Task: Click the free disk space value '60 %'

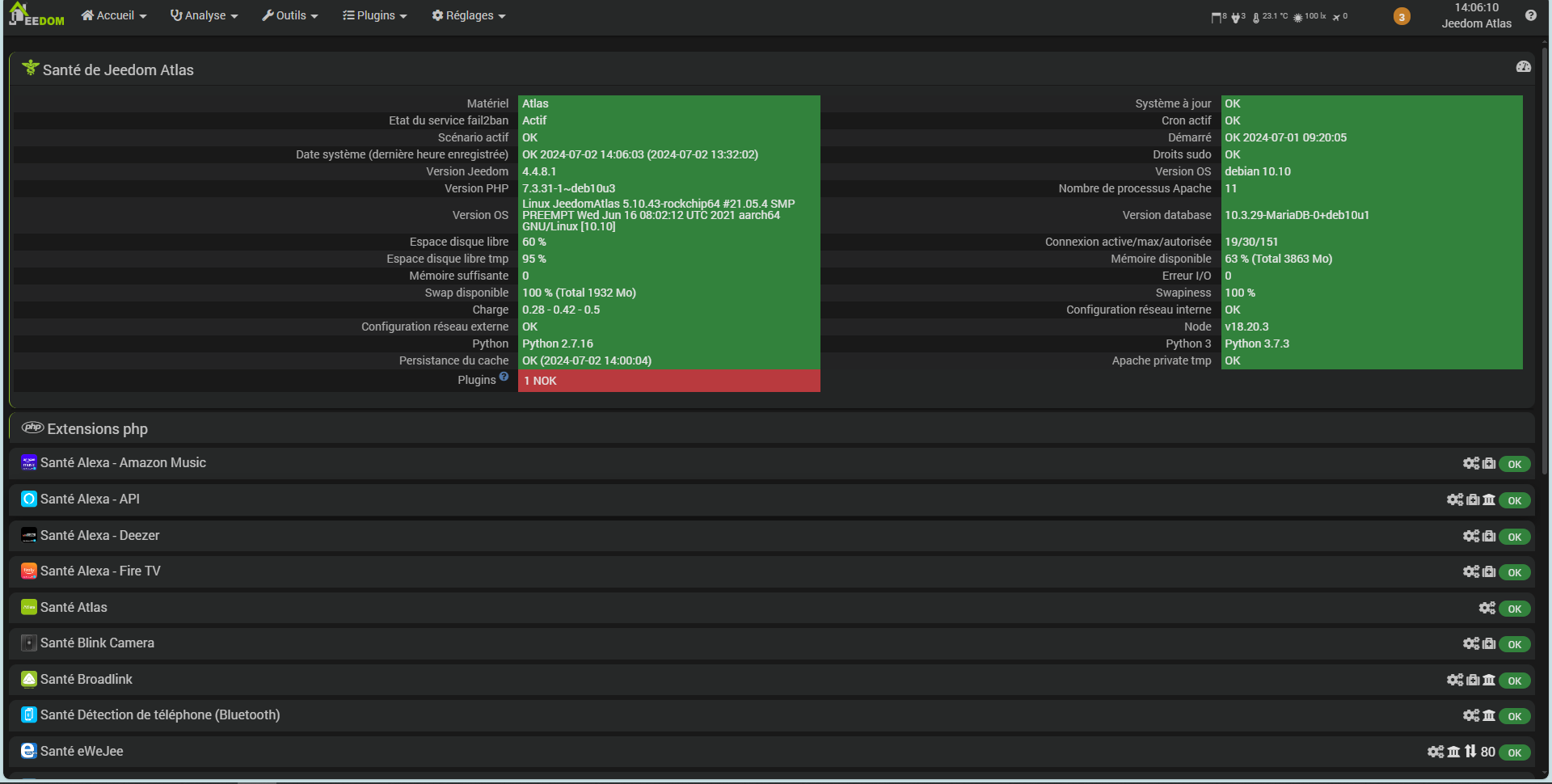Action: (x=534, y=242)
